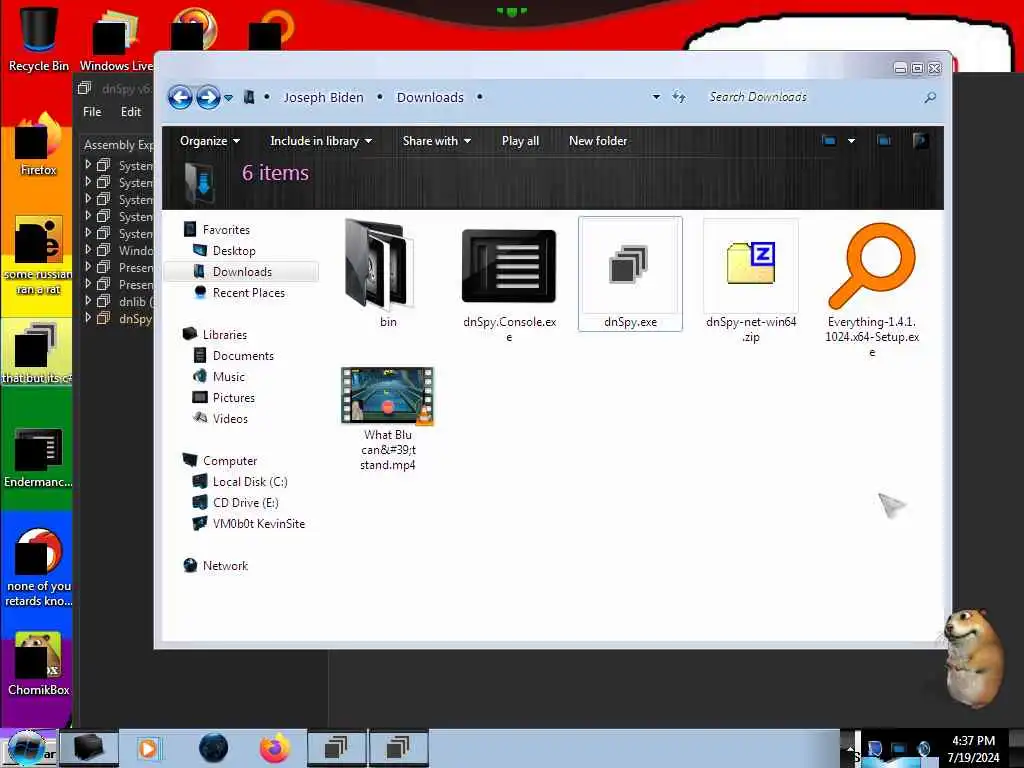This screenshot has height=768, width=1024.
Task: Click the search magnifier icon
Action: 930,97
